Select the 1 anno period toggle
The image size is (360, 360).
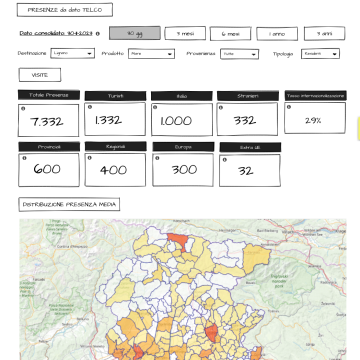[277, 34]
